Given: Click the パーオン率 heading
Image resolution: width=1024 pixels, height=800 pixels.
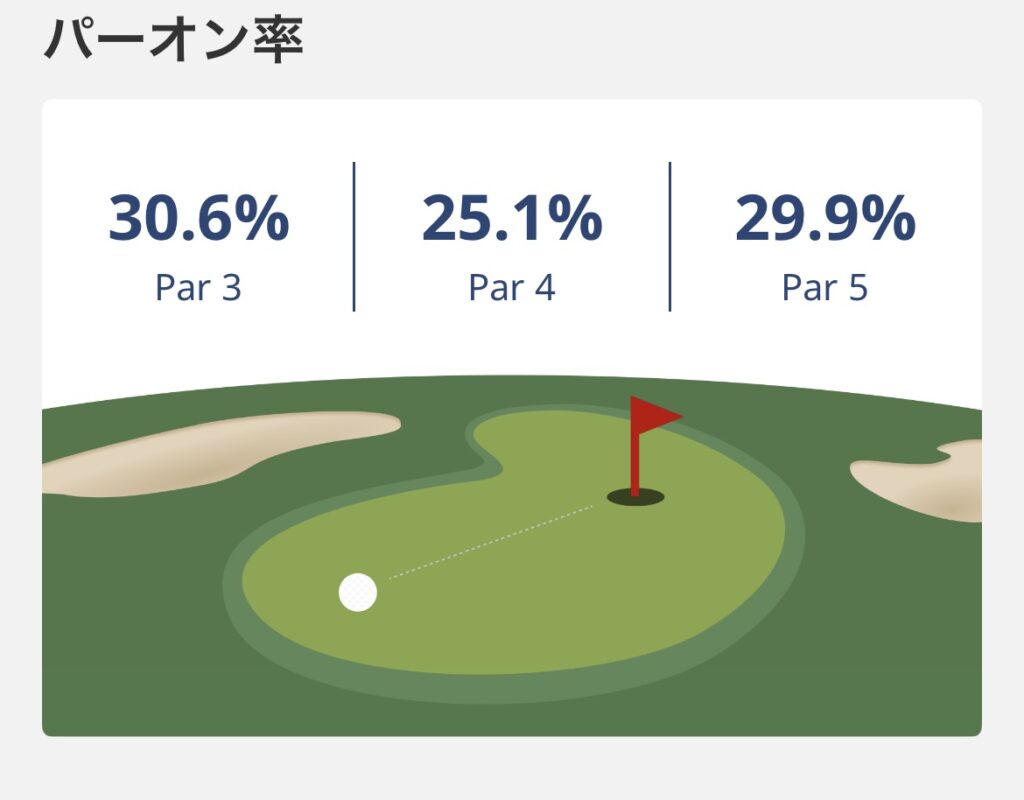Looking at the screenshot, I should (x=173, y=41).
